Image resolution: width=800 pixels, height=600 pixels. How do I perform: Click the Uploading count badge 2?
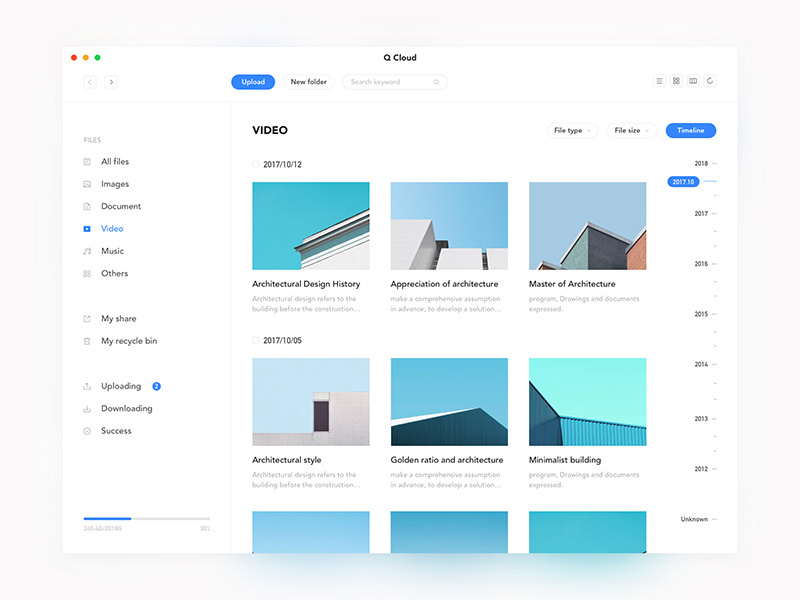[157, 386]
